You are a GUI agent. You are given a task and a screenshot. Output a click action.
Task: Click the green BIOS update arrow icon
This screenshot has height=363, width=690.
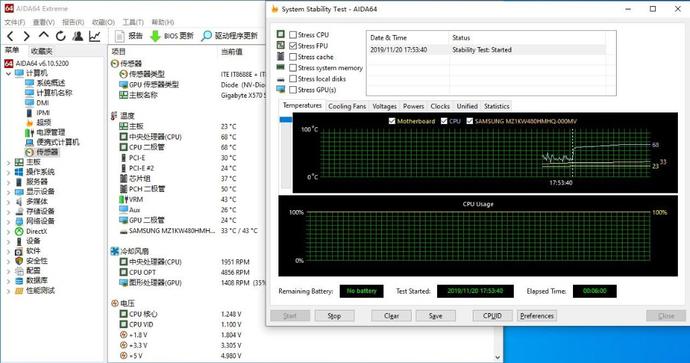click(x=155, y=36)
